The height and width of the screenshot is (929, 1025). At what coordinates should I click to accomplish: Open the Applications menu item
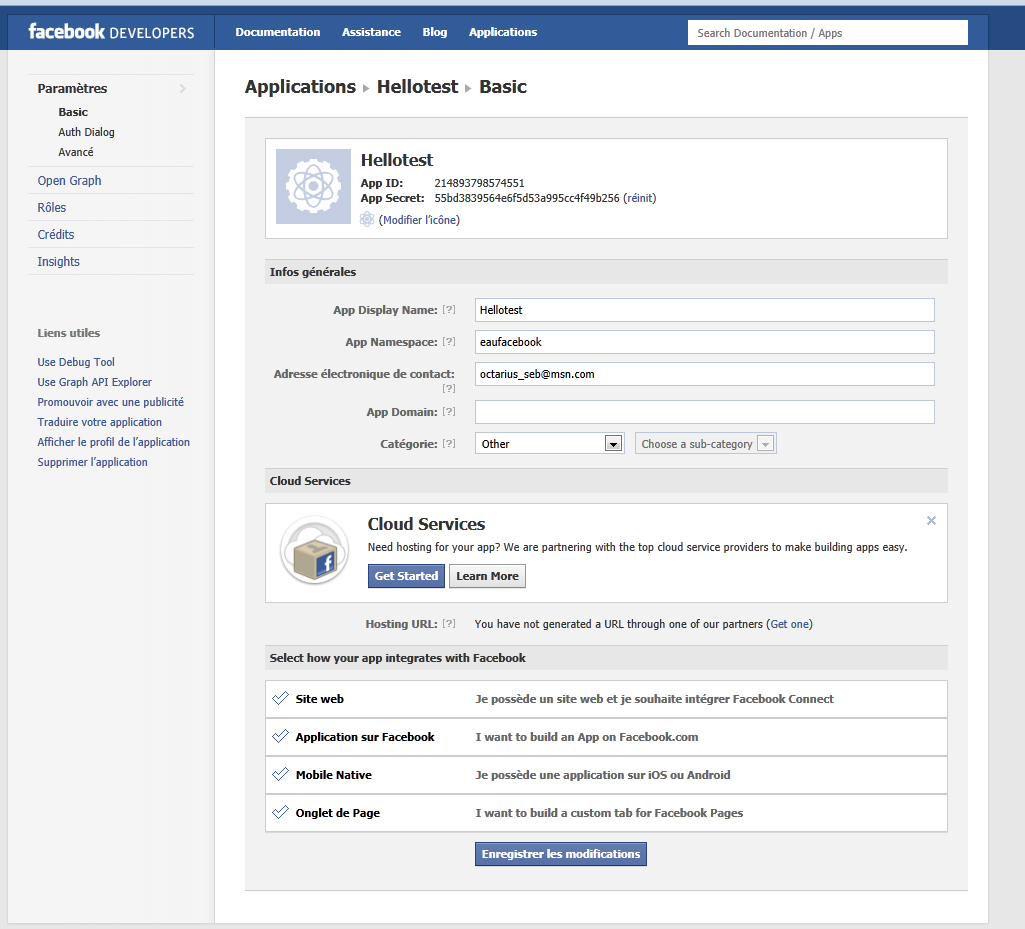tap(503, 32)
